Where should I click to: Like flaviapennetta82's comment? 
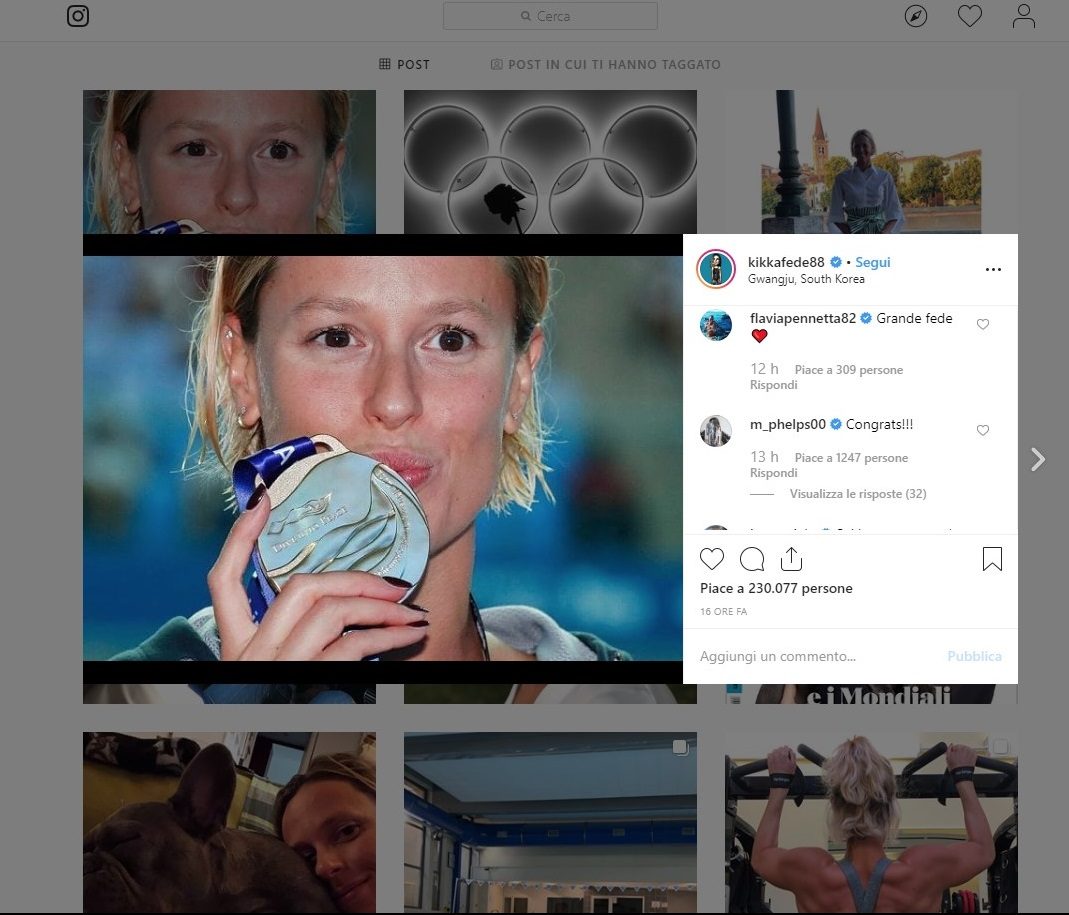coord(983,324)
